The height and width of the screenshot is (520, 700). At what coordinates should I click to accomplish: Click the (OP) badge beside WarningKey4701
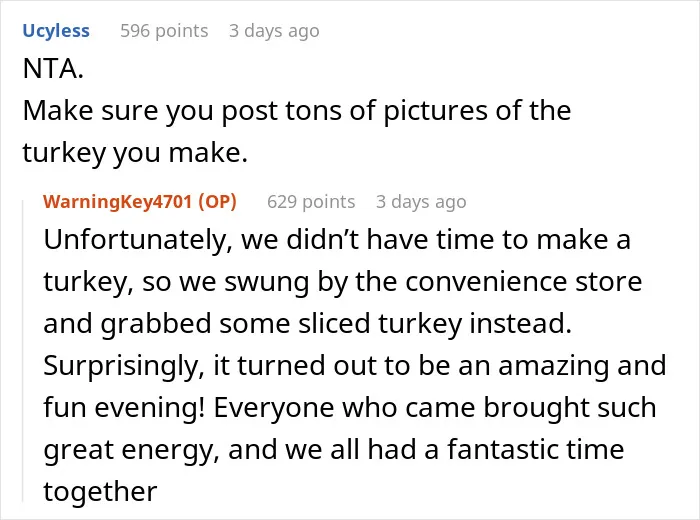pyautogui.click(x=217, y=202)
